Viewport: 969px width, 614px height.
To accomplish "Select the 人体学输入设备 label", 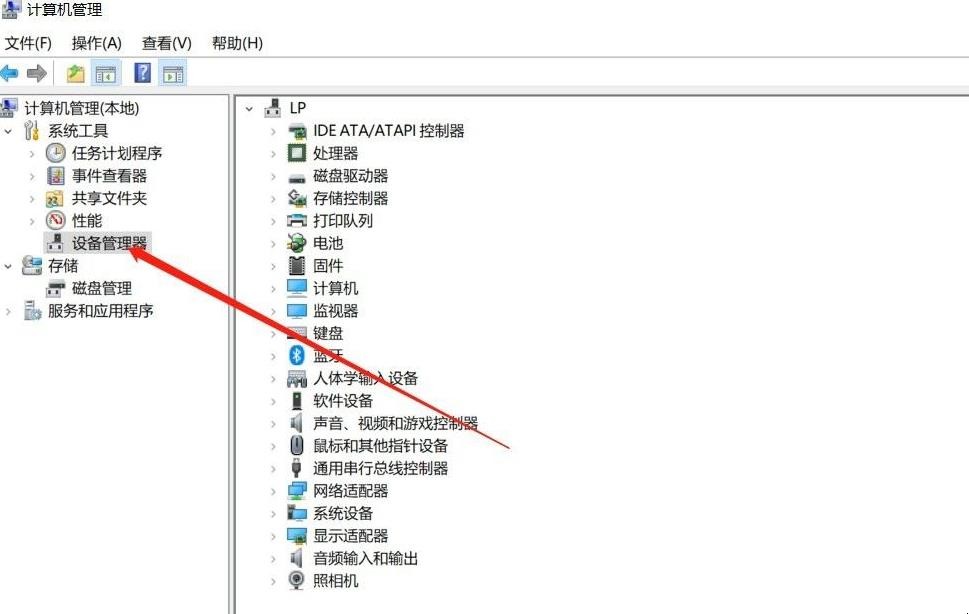I will click(365, 378).
